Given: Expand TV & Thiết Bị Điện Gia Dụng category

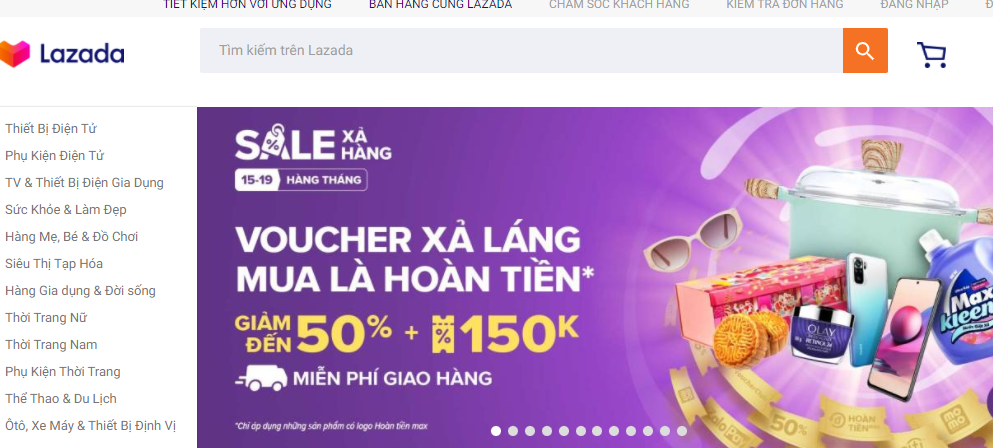Looking at the screenshot, I should pyautogui.click(x=84, y=183).
